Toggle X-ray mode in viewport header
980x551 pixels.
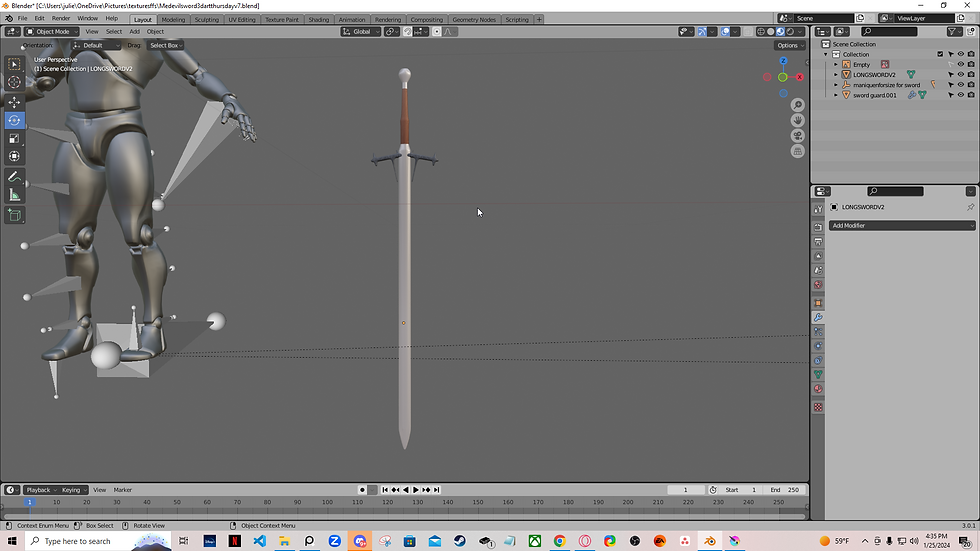[748, 31]
